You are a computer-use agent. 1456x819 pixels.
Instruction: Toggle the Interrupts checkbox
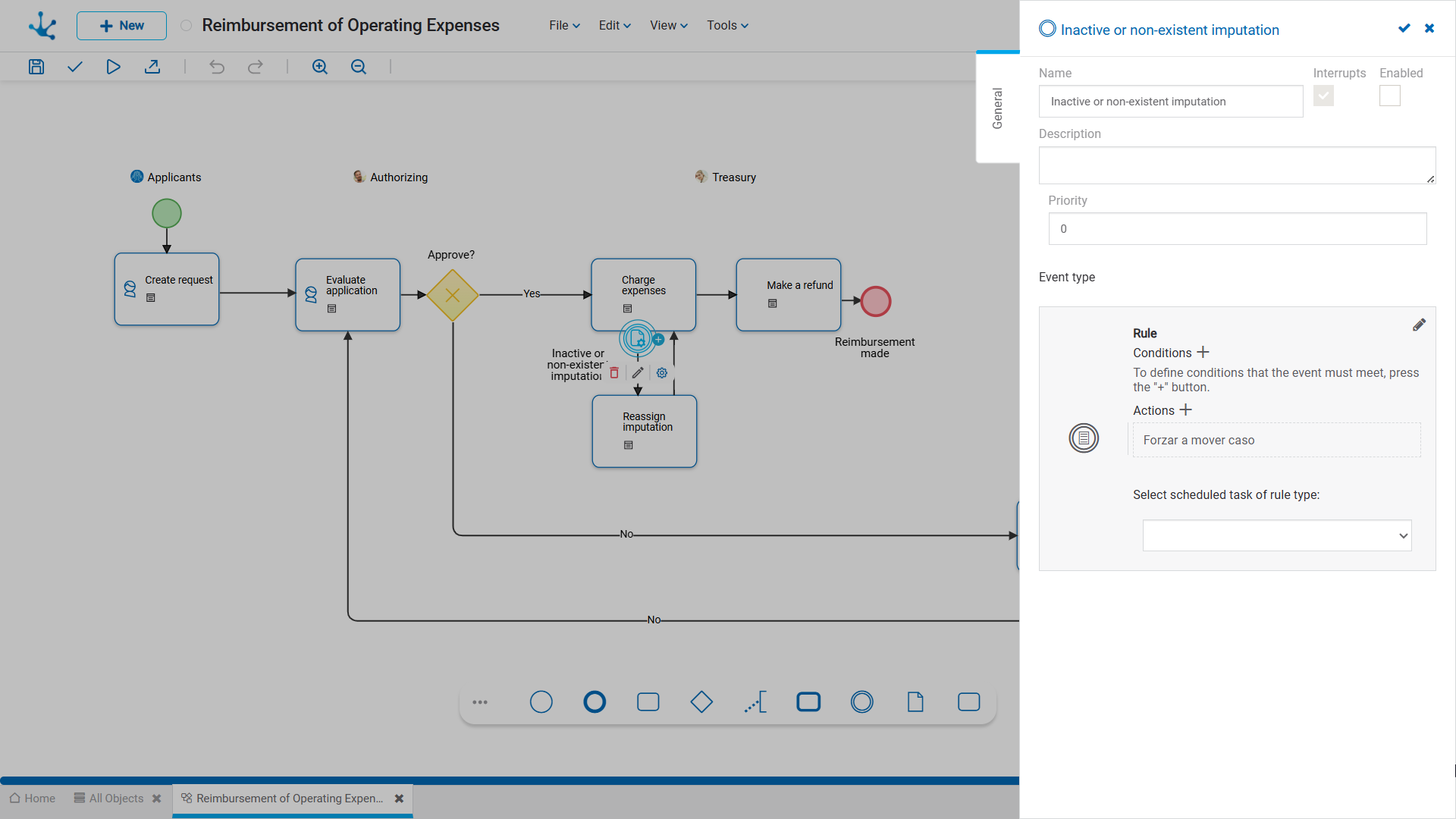click(1323, 96)
